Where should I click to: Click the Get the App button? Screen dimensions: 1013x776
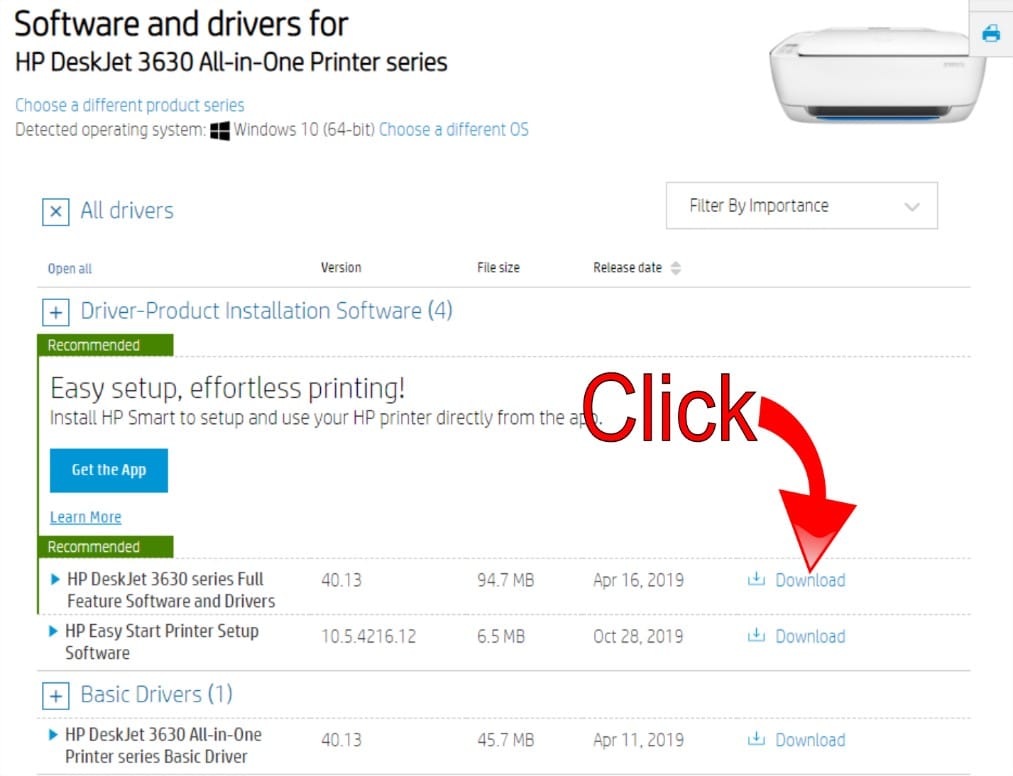click(109, 470)
